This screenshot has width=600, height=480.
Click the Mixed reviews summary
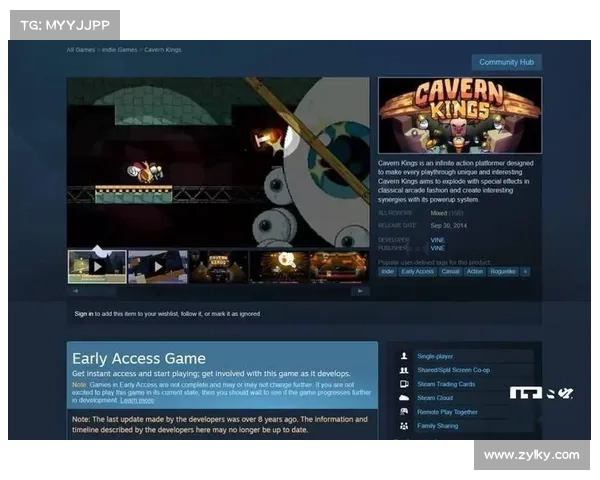click(439, 213)
